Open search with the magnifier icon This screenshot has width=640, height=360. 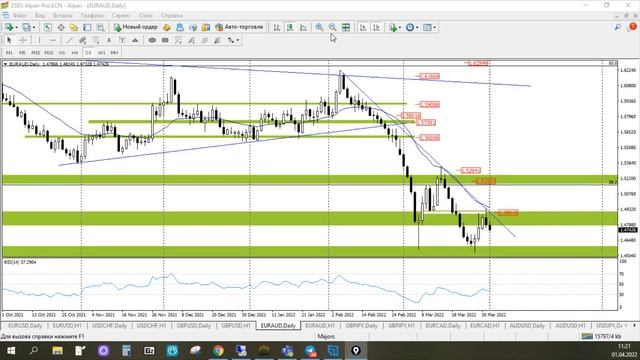coord(618,27)
